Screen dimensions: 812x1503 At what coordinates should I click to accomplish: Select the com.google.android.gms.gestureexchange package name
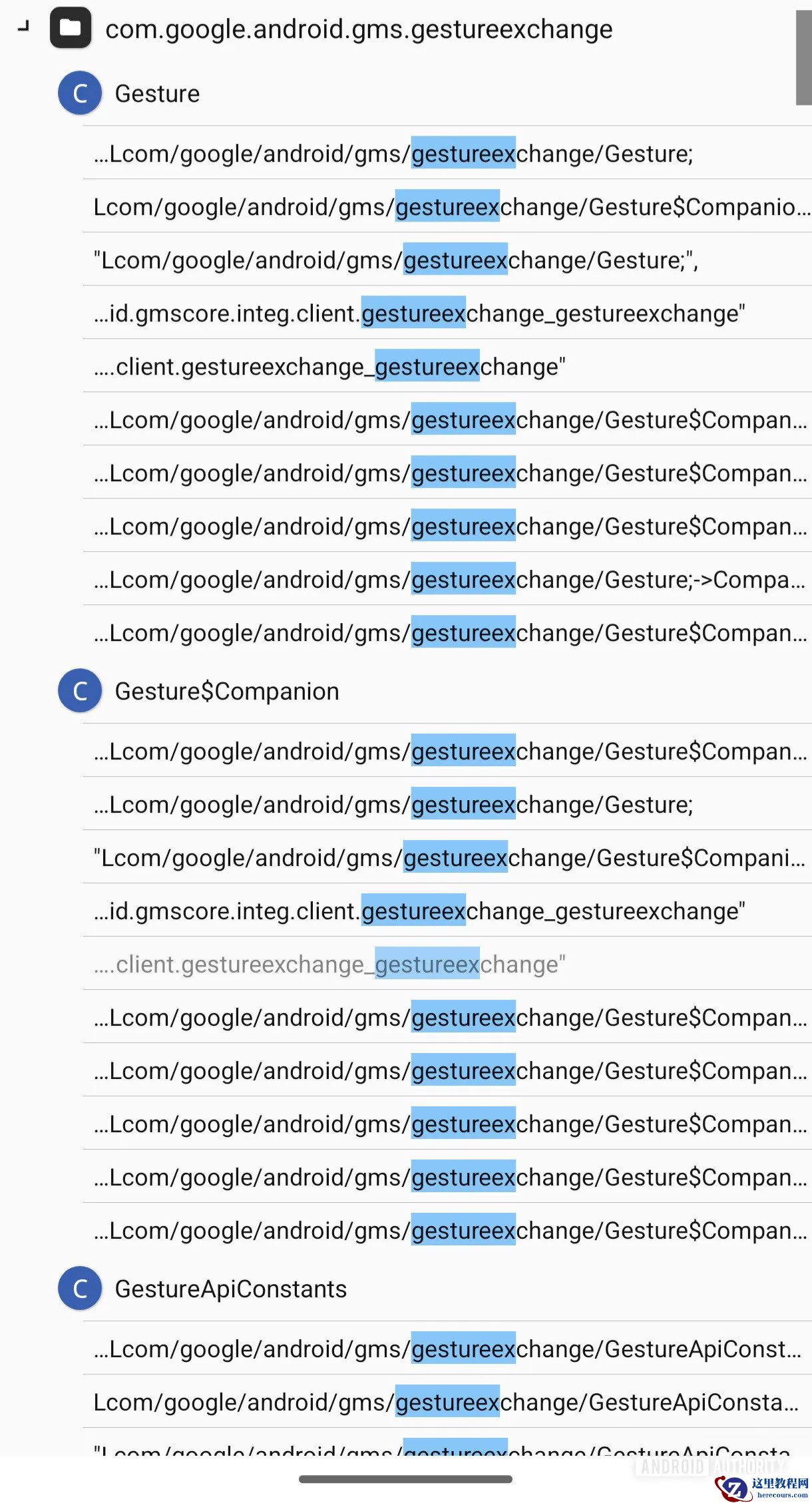(359, 29)
